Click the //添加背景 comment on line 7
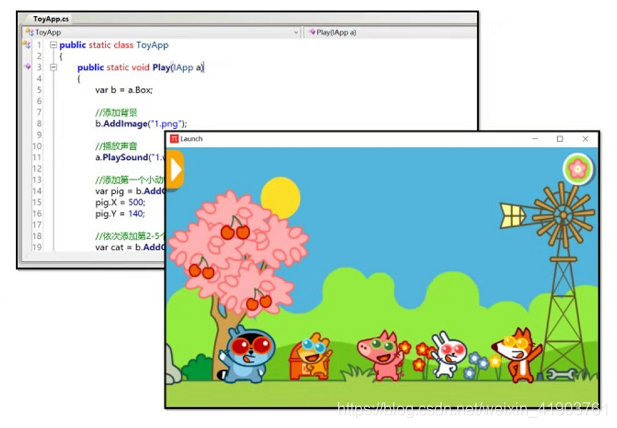The image size is (617, 428). point(116,113)
